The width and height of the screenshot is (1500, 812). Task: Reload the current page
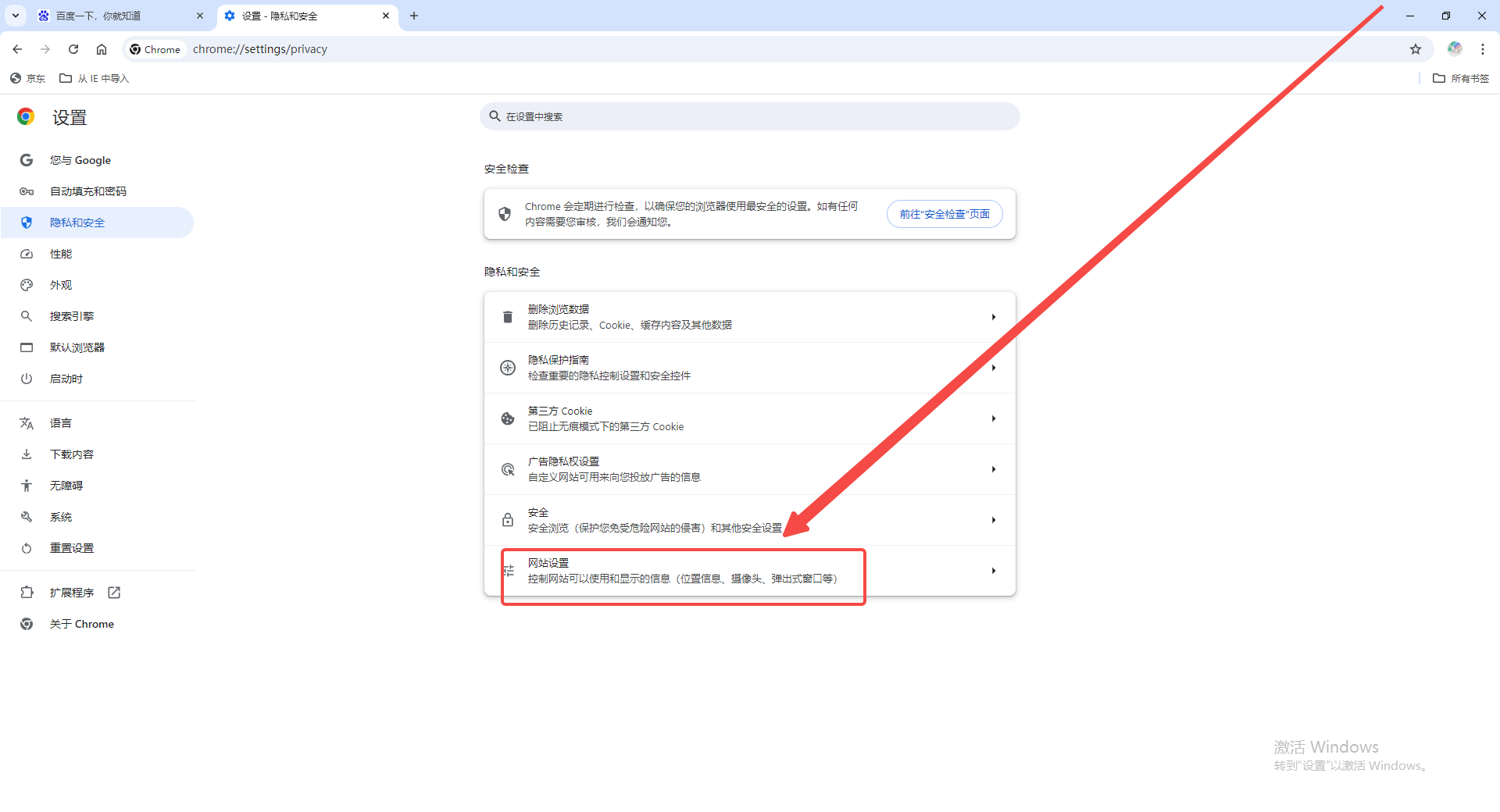[x=73, y=49]
